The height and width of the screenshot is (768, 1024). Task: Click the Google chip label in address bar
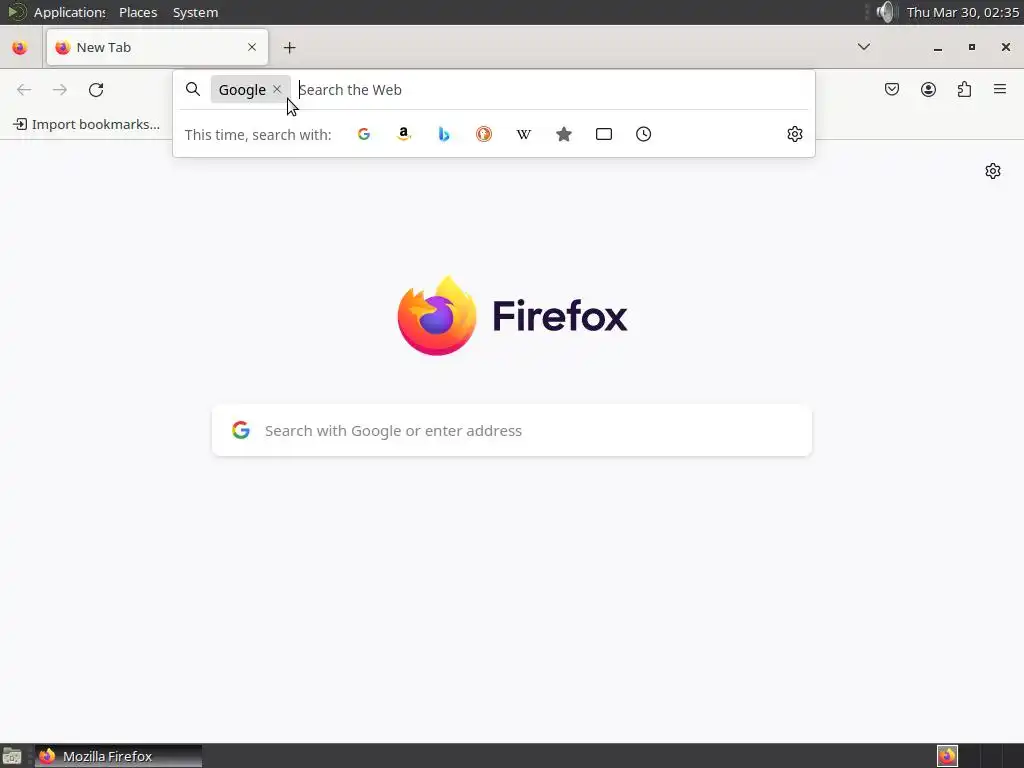(242, 89)
